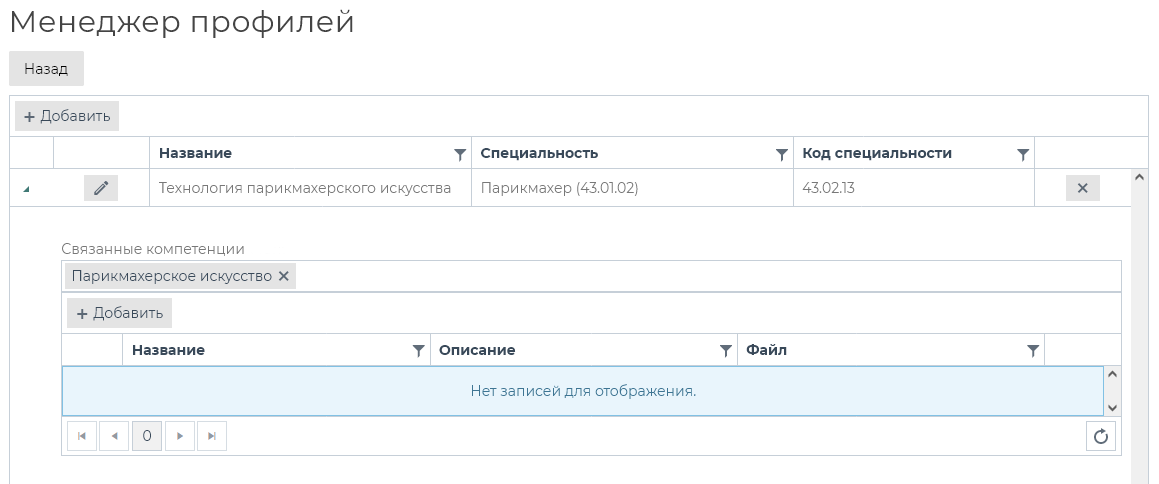
Task: Click the top Добавить button
Action: click(67, 116)
